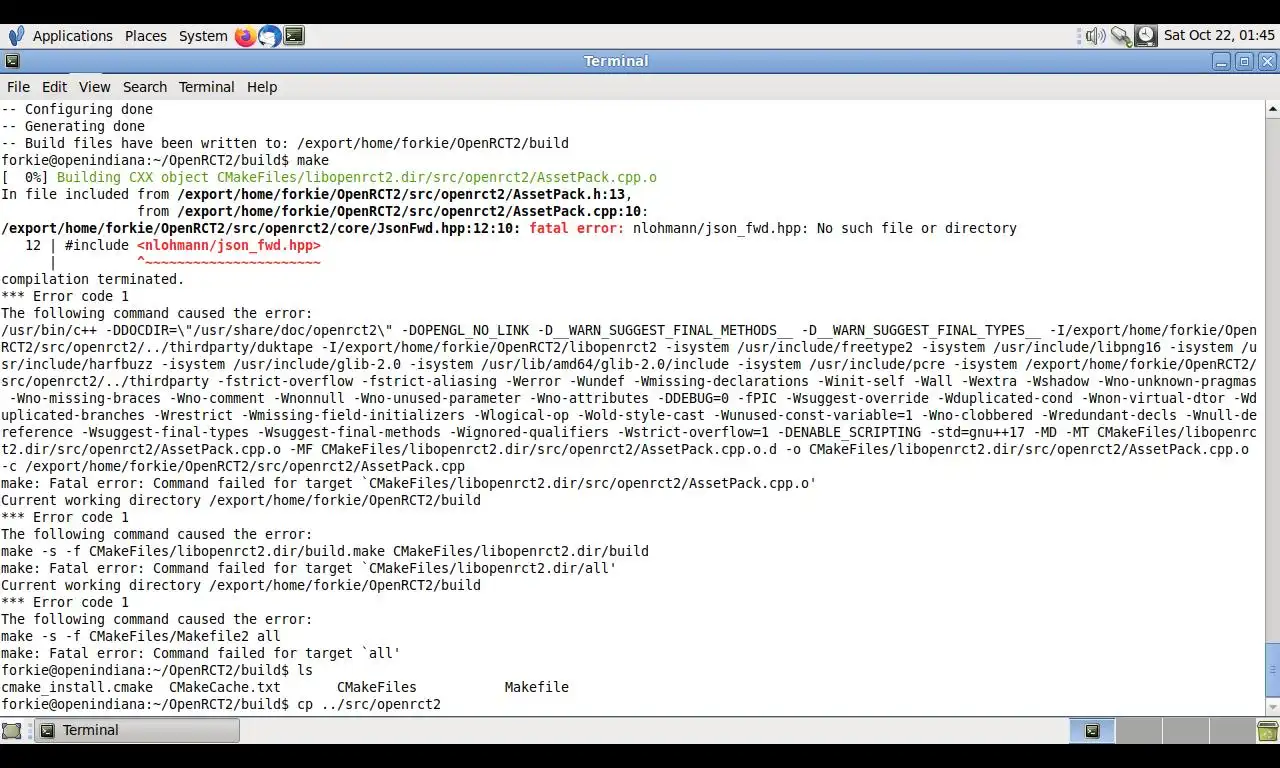
Task: Open the volume control applet
Action: [x=1096, y=36]
